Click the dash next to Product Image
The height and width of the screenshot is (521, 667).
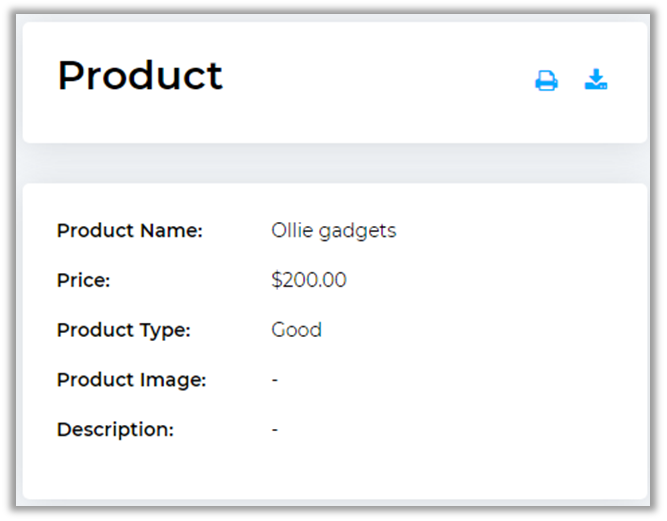point(275,380)
